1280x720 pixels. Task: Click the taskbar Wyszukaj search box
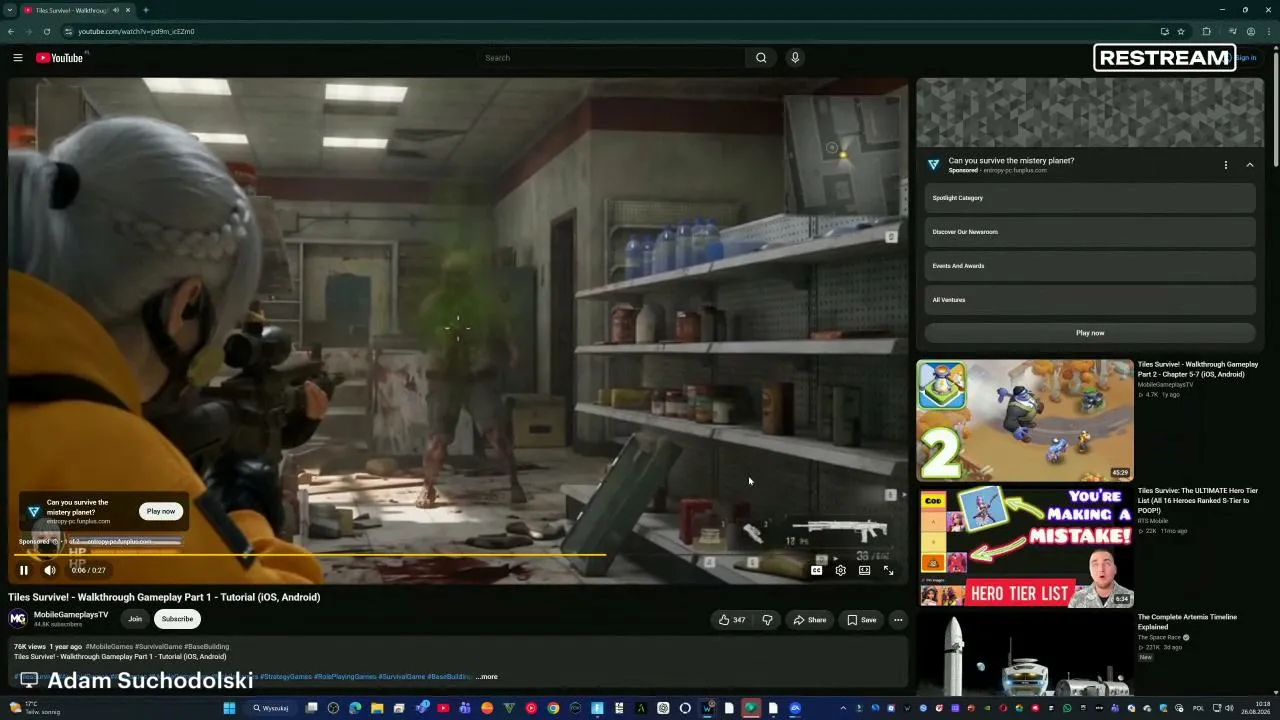(271, 708)
